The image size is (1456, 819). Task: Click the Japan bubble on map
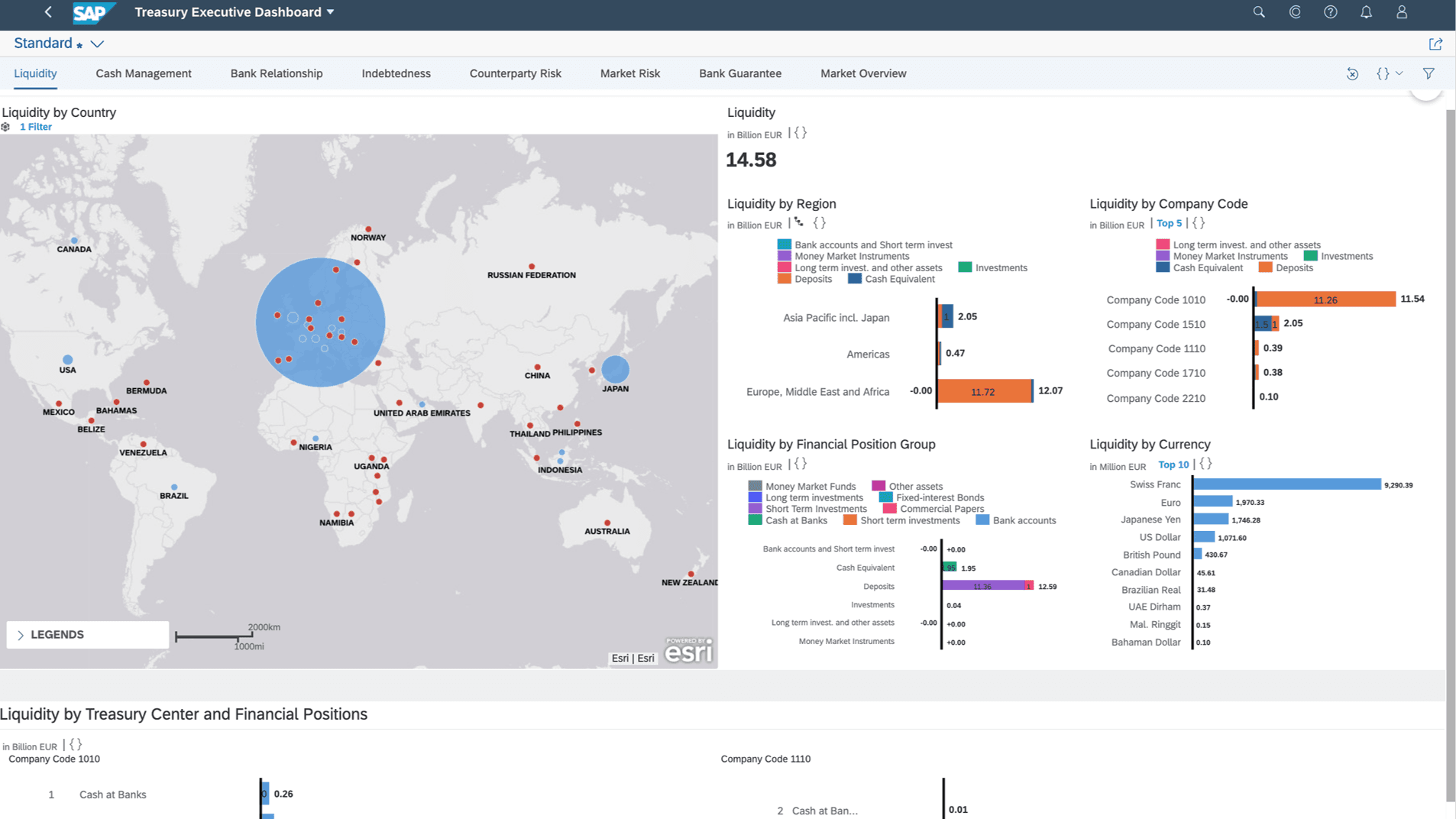pyautogui.click(x=615, y=370)
